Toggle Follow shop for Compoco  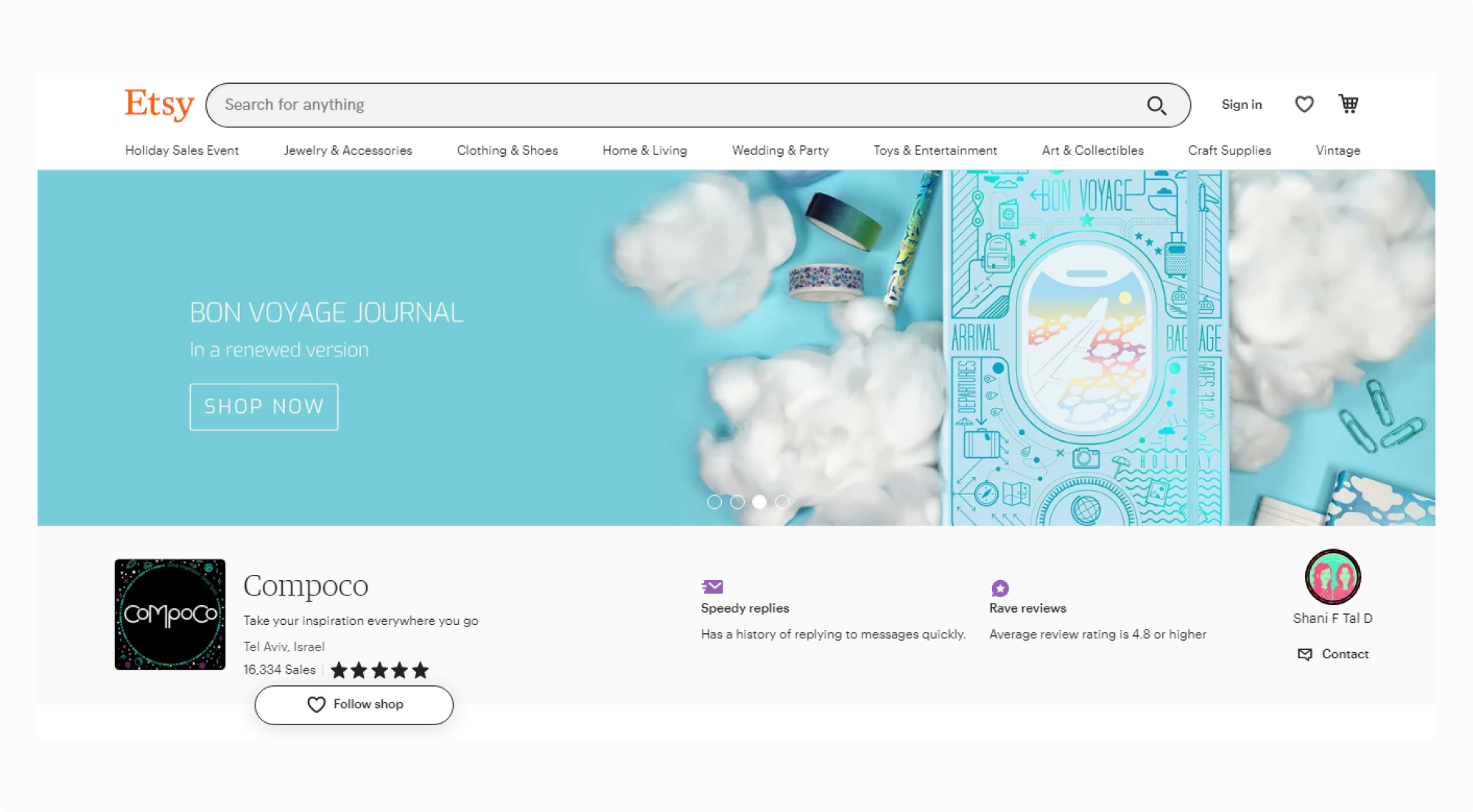point(354,705)
